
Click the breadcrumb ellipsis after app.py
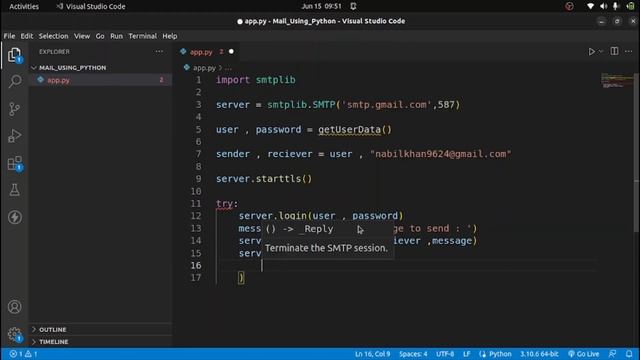tap(228, 68)
